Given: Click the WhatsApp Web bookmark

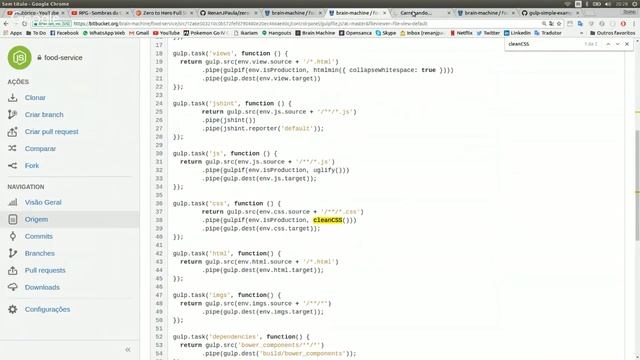Looking at the screenshot, I should 104,33.
